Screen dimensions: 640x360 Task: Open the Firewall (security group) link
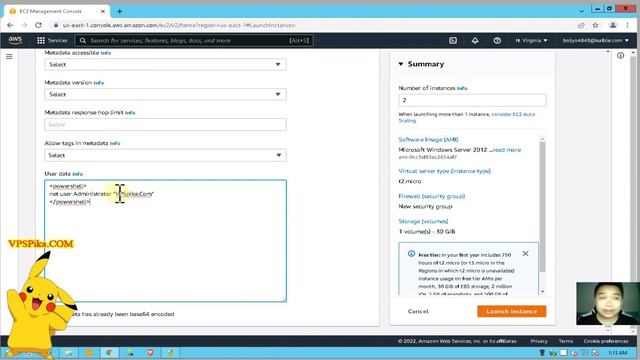tap(431, 196)
